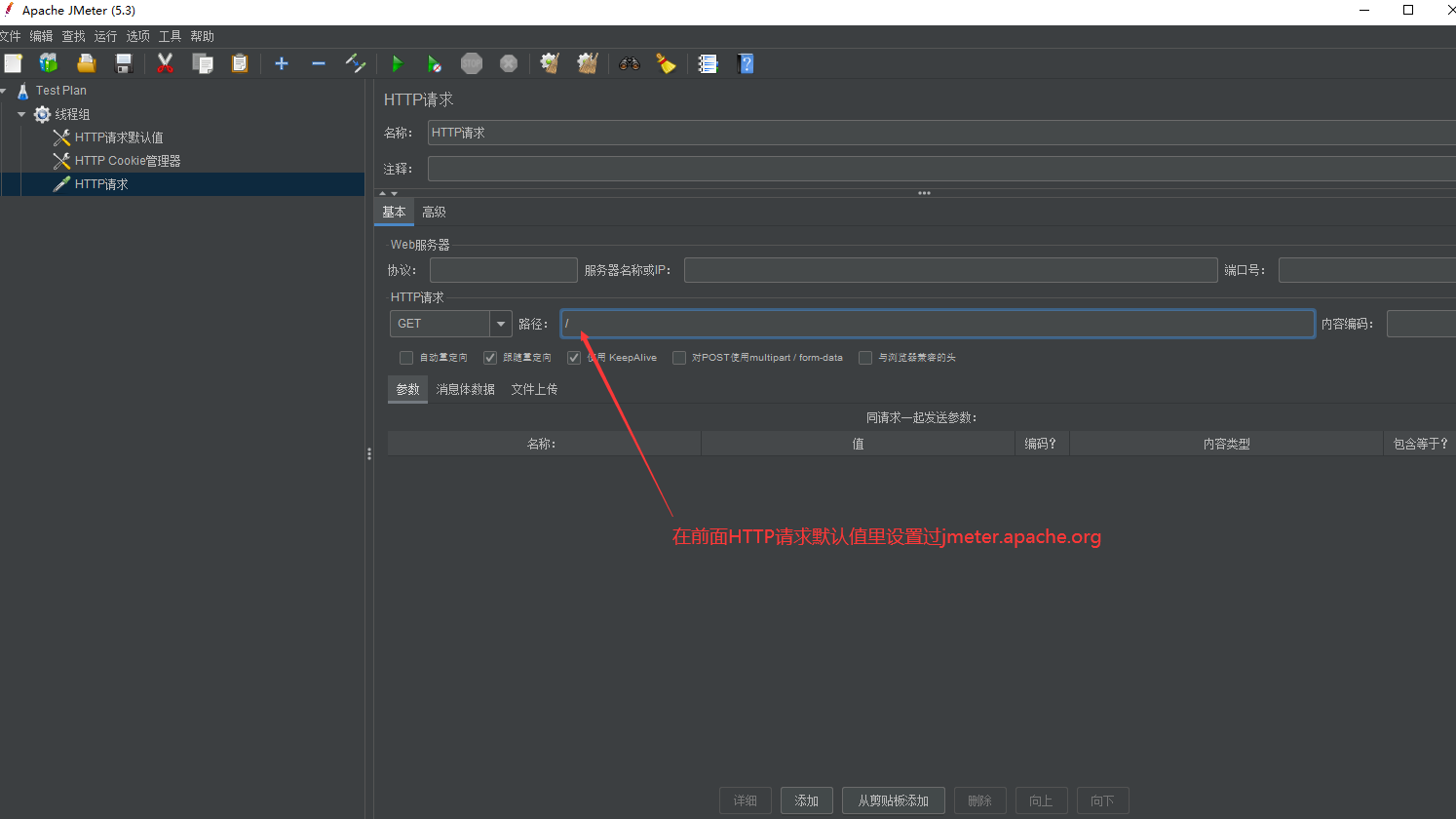This screenshot has width=1456, height=819.
Task: Click the Stop test icon
Action: [472, 63]
